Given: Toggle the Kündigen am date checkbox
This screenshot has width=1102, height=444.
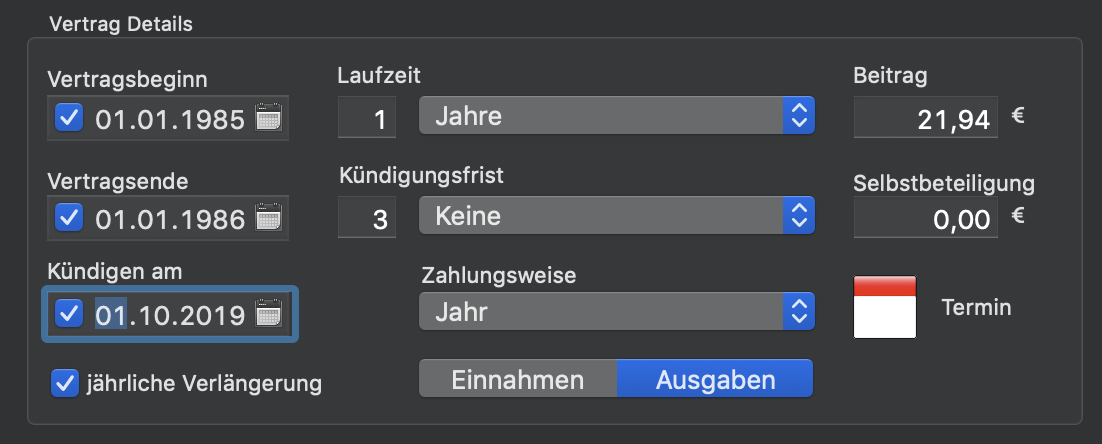Looking at the screenshot, I should 69,313.
